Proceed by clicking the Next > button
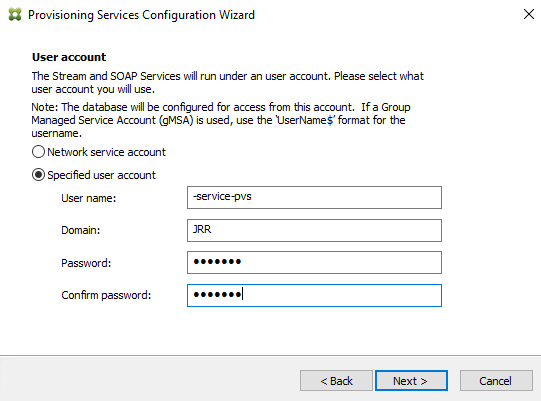 tap(411, 381)
